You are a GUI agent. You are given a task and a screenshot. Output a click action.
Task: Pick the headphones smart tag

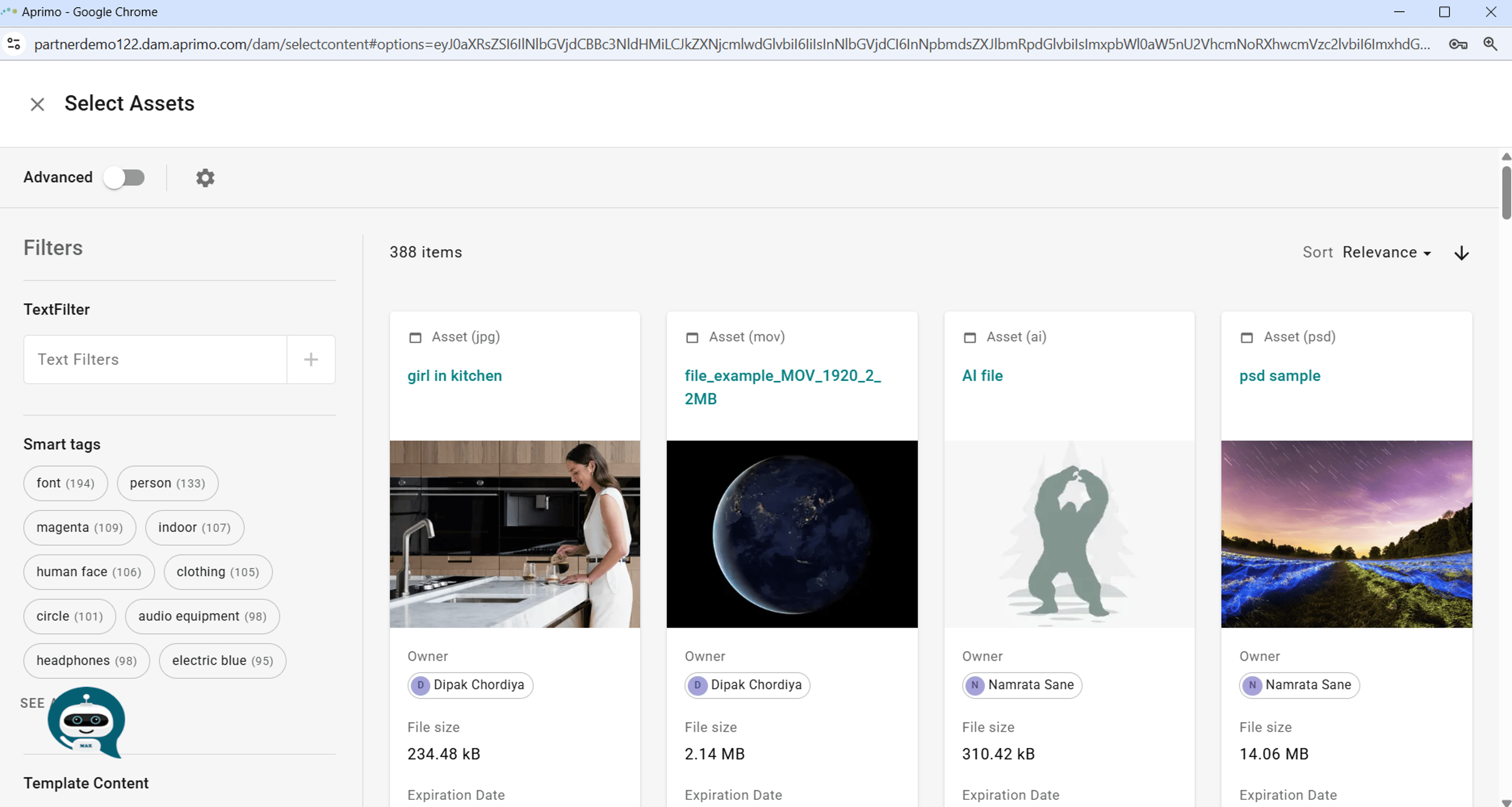pos(86,661)
